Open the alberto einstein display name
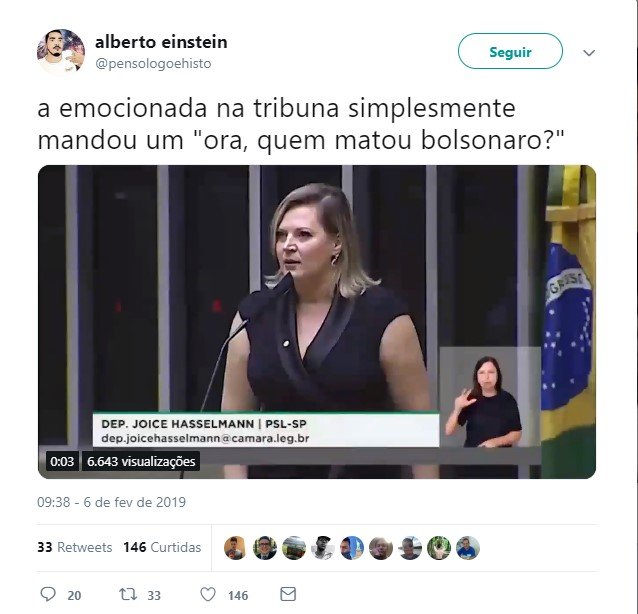This screenshot has width=638, height=614. coord(161,42)
